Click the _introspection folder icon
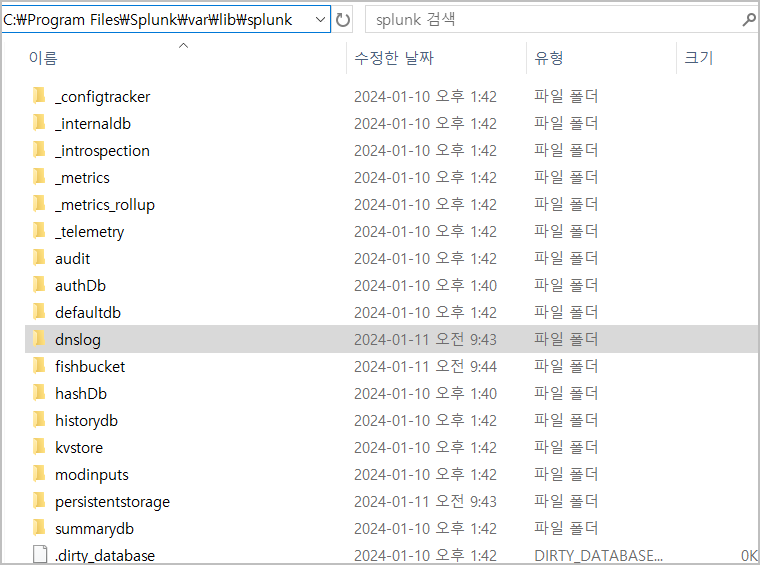 tap(39, 150)
